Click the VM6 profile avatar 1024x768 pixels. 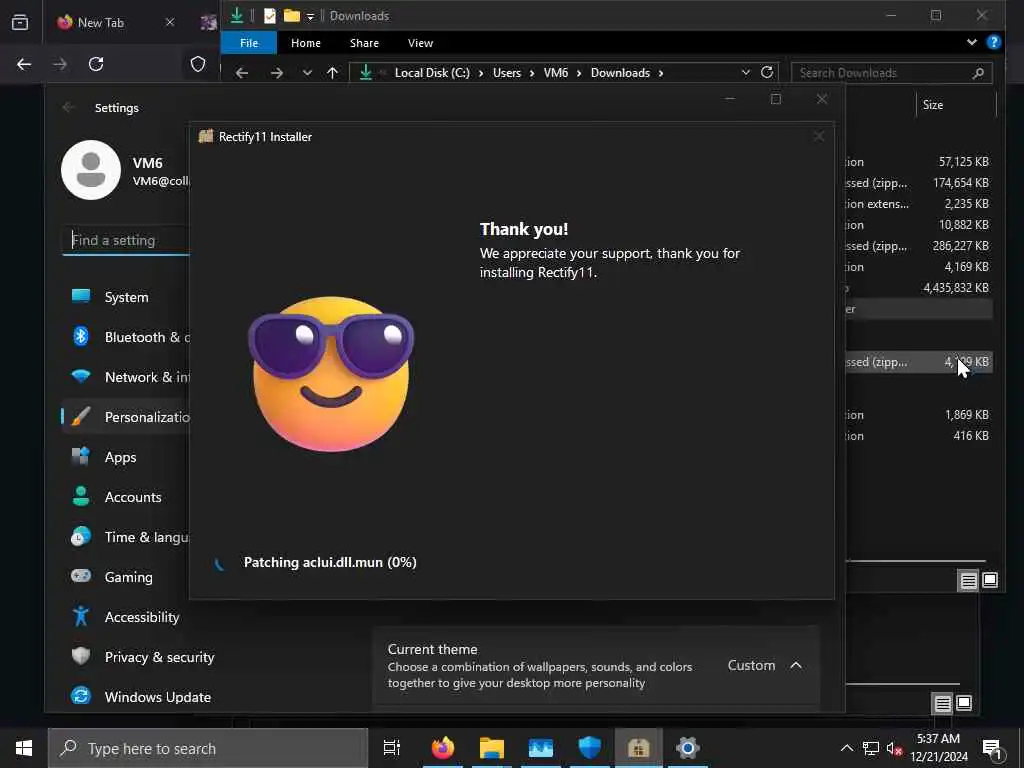[91, 170]
